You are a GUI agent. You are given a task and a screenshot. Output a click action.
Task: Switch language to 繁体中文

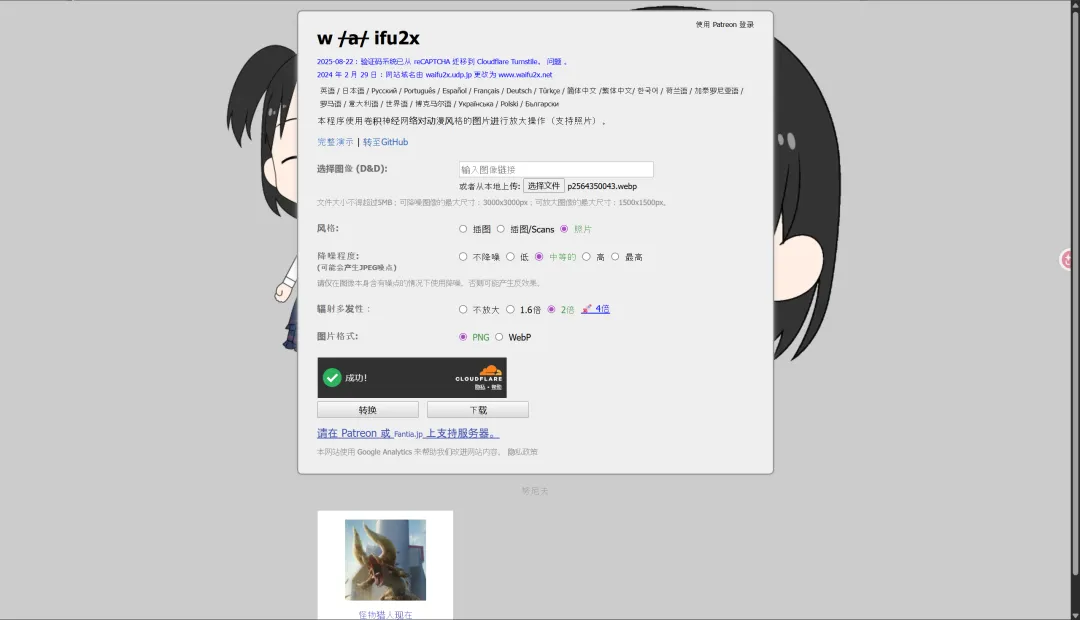[x=618, y=90]
